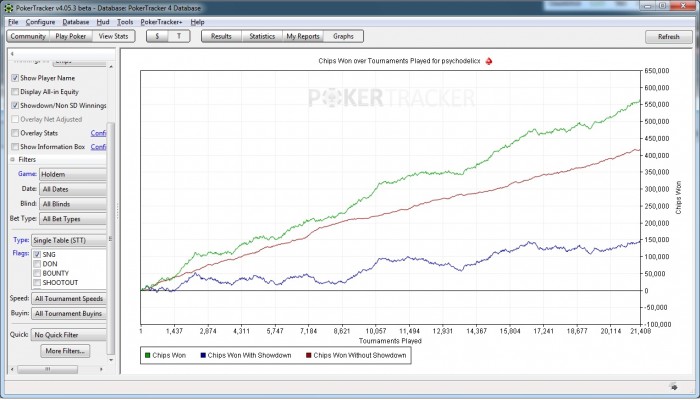This screenshot has height=400, width=700.
Task: Click blue Chips Won With Showdown legend swatch
Action: pyautogui.click(x=203, y=355)
